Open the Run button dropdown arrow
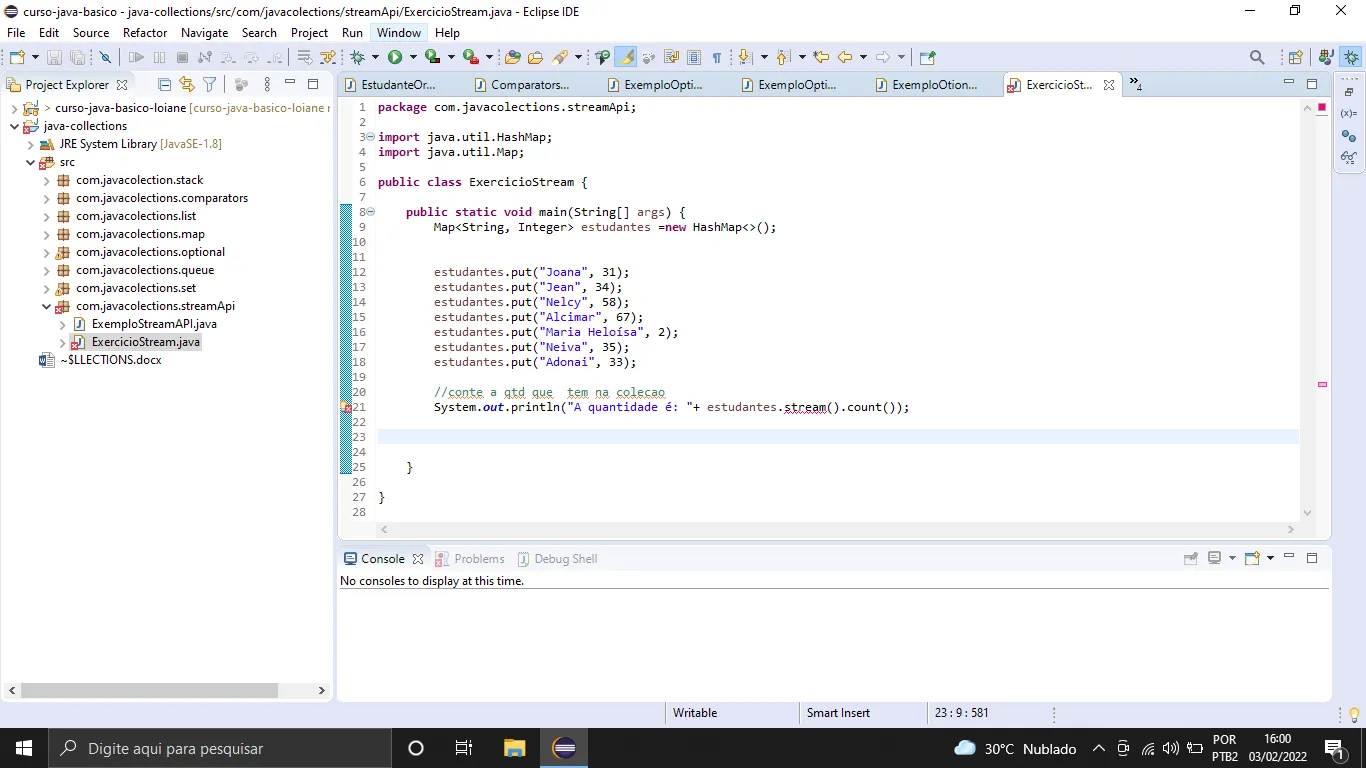 click(x=413, y=58)
